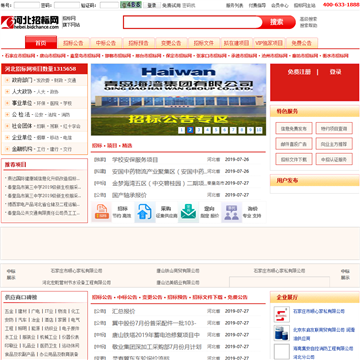This screenshot has width=360, height=360.
Task: Click the green envelope 定向 icon
Action: [188, 212]
